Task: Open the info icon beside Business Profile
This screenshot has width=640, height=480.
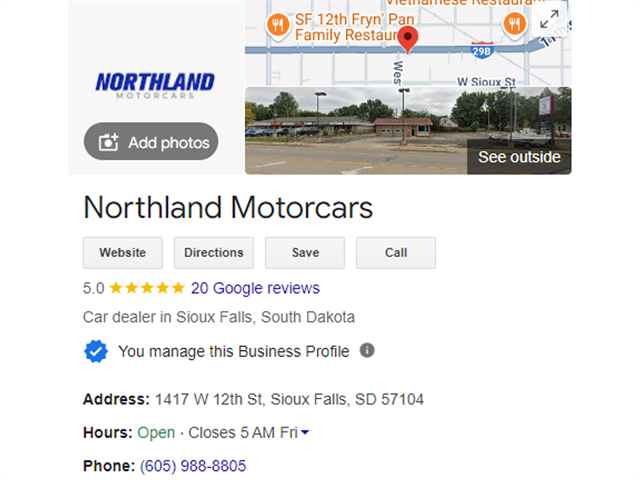Action: (367, 350)
